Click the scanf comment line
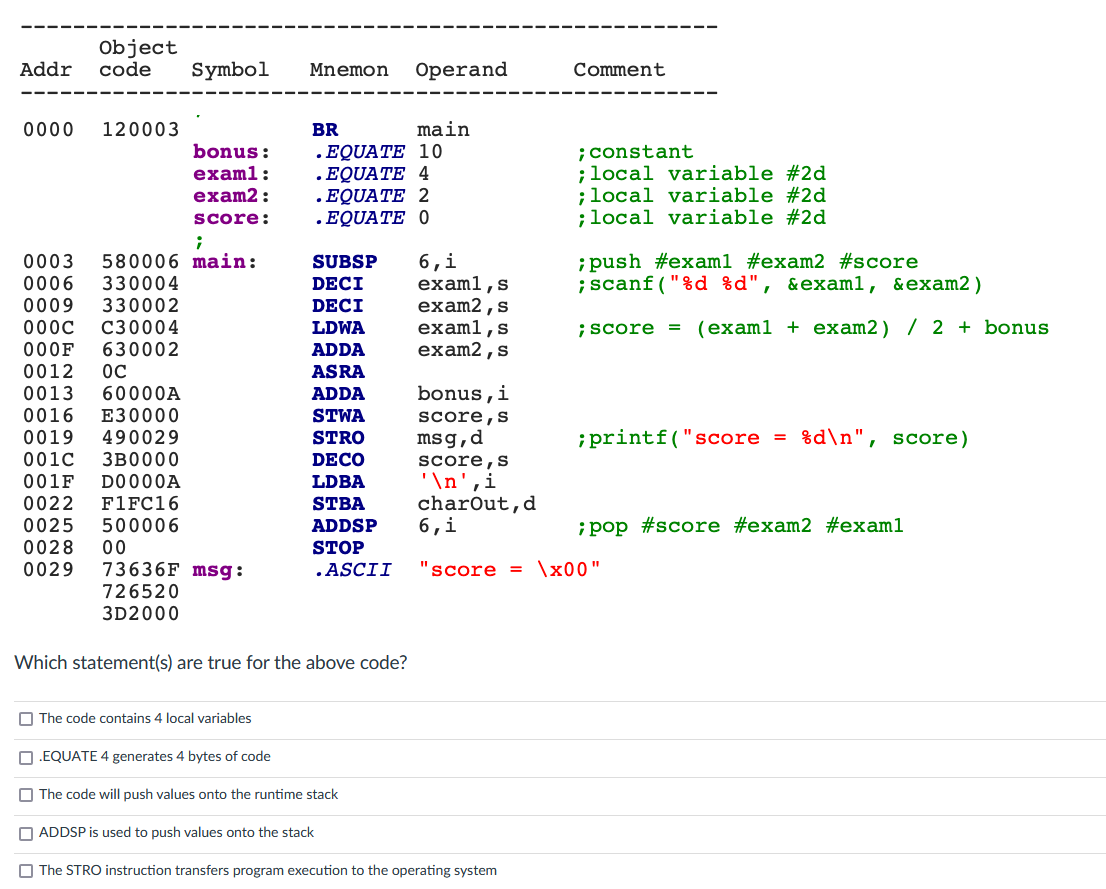The image size is (1106, 889). (779, 284)
